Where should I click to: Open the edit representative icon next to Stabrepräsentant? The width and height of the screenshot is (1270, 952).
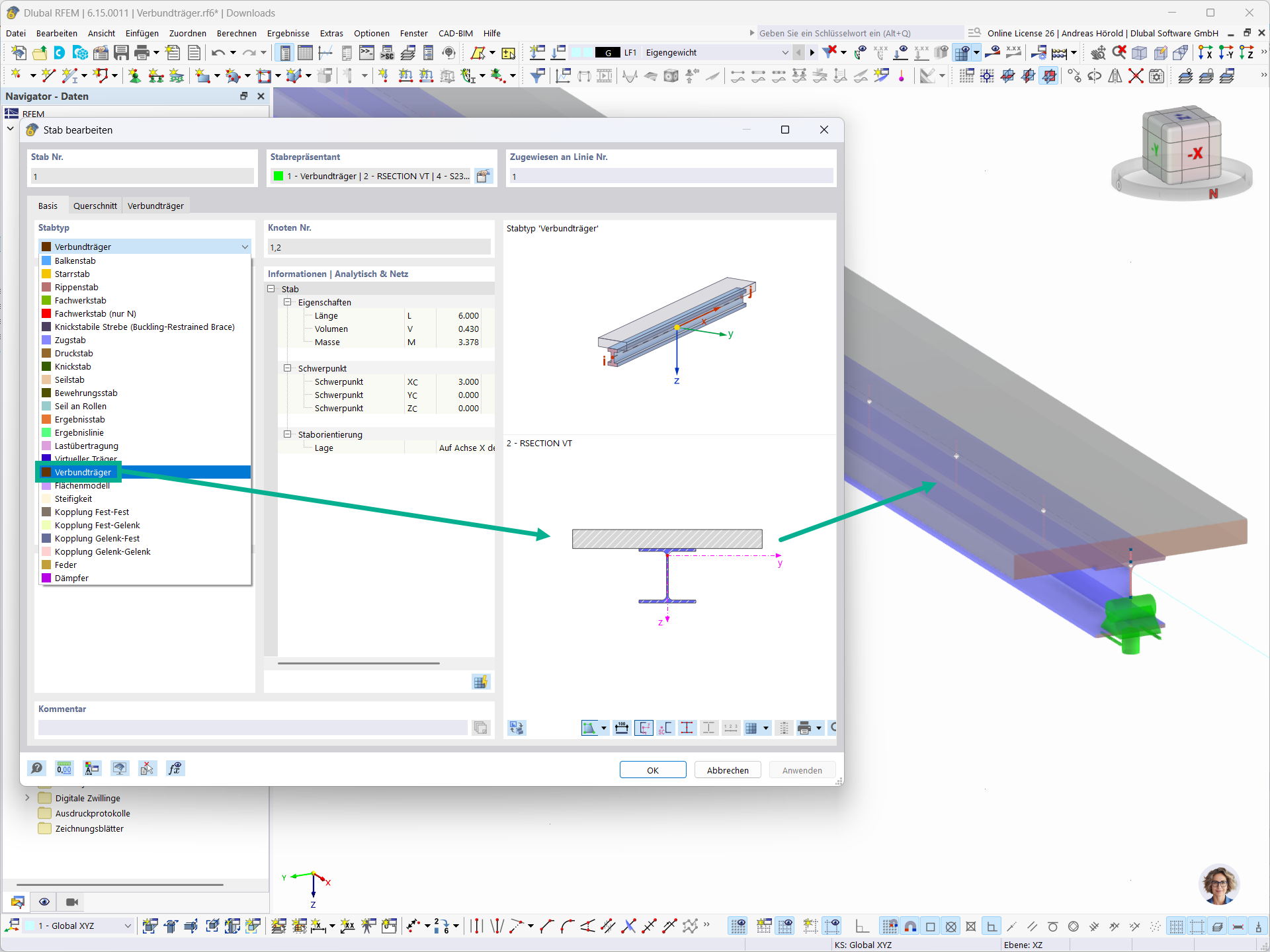(x=484, y=177)
